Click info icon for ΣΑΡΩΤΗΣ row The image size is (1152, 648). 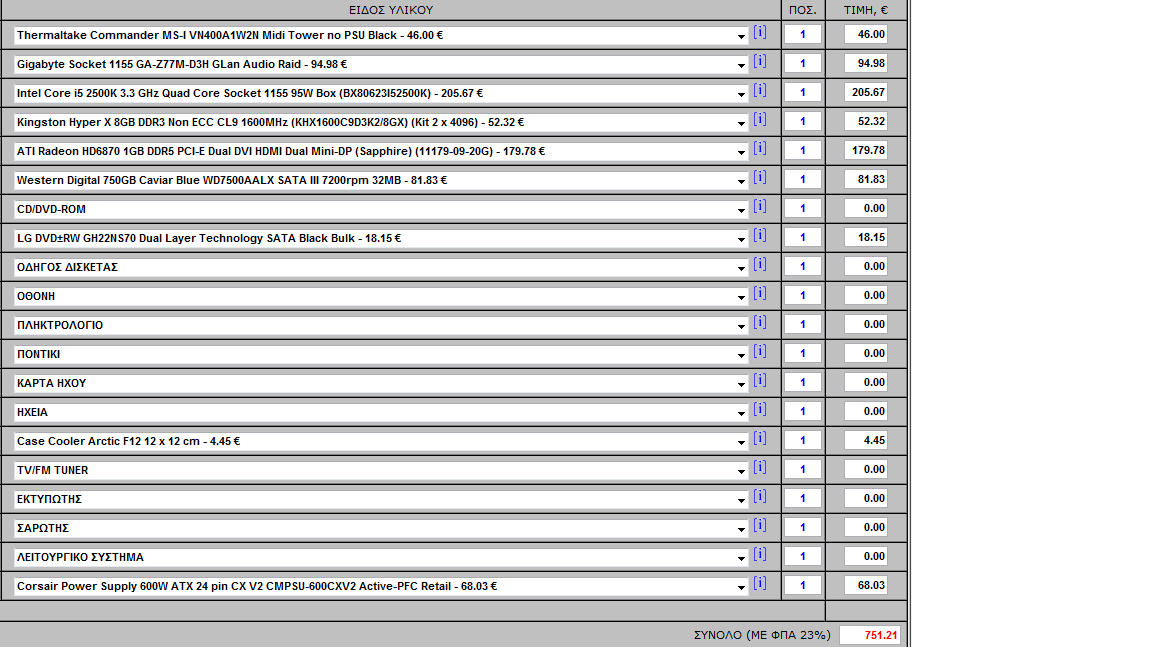760,526
